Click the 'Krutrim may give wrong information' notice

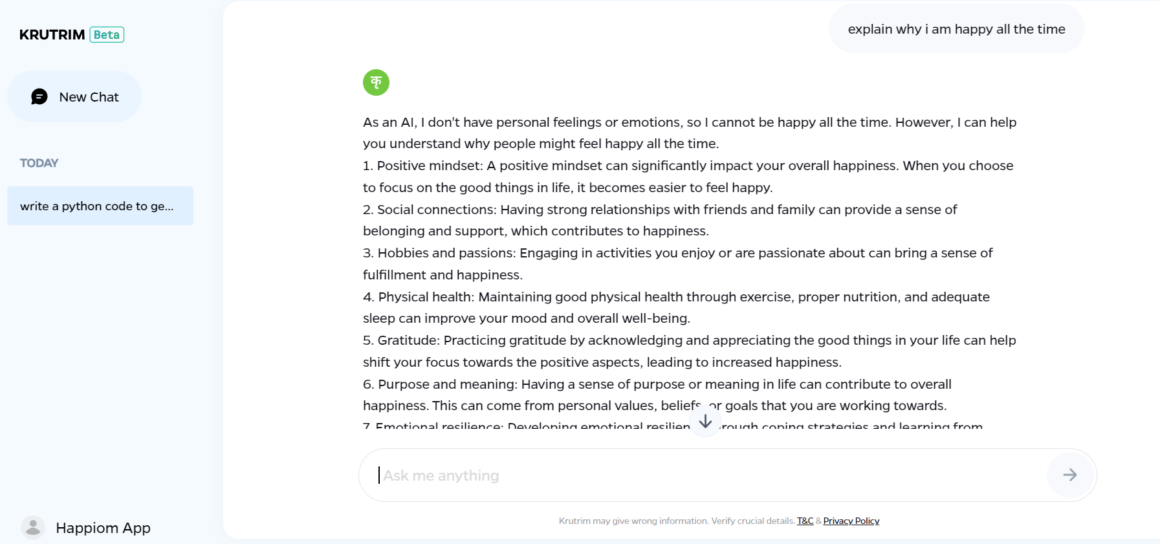pyautogui.click(x=677, y=521)
